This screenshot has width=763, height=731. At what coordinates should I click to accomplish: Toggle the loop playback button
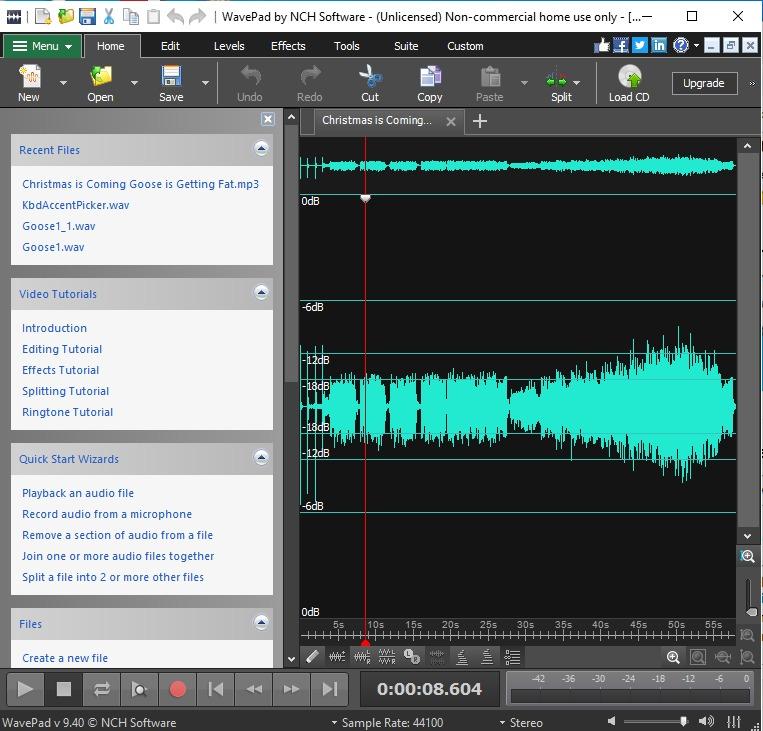102,689
